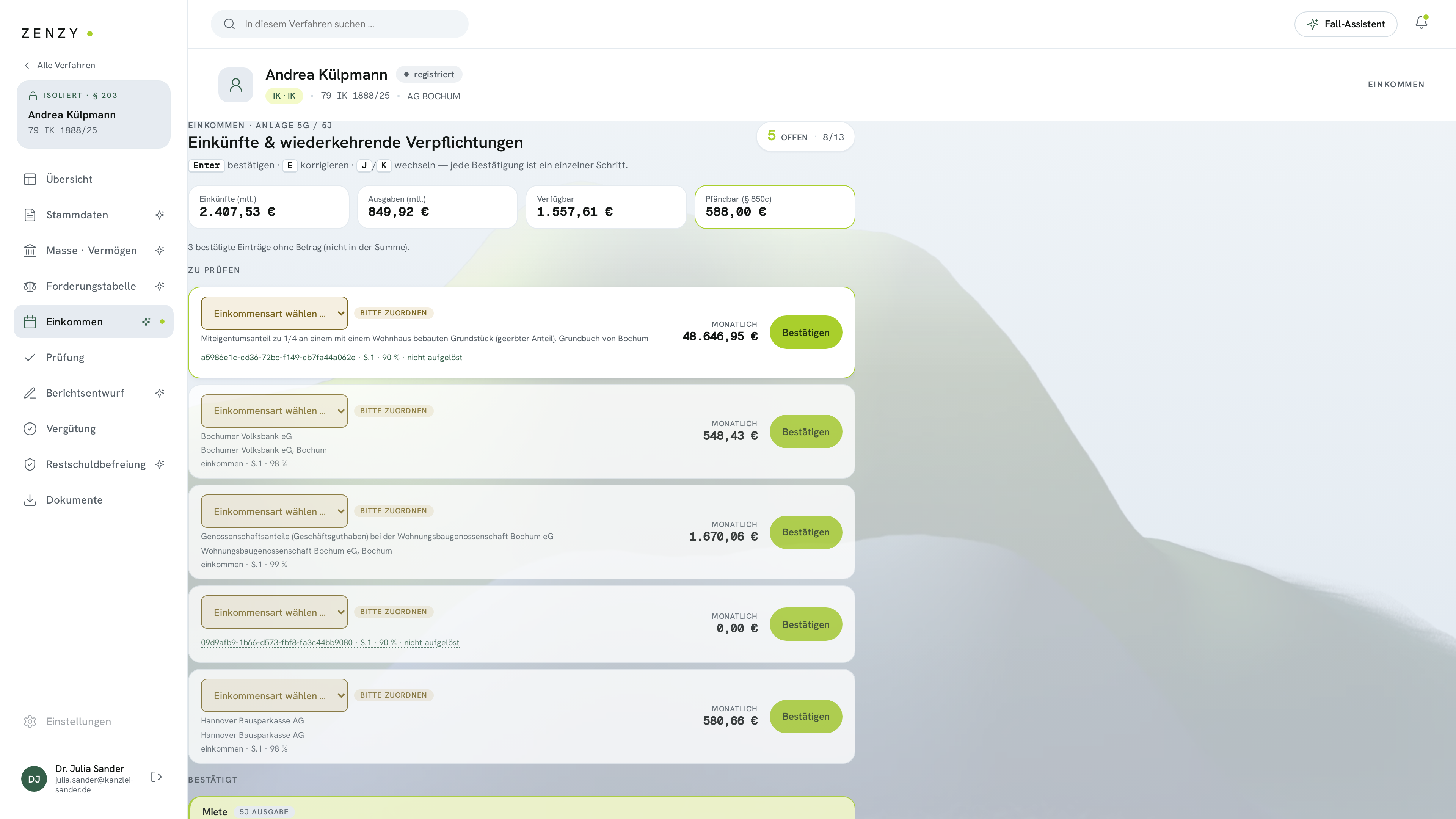Open Einkommensart dropdown for the Miteigentumsanteil entry

coord(274,313)
